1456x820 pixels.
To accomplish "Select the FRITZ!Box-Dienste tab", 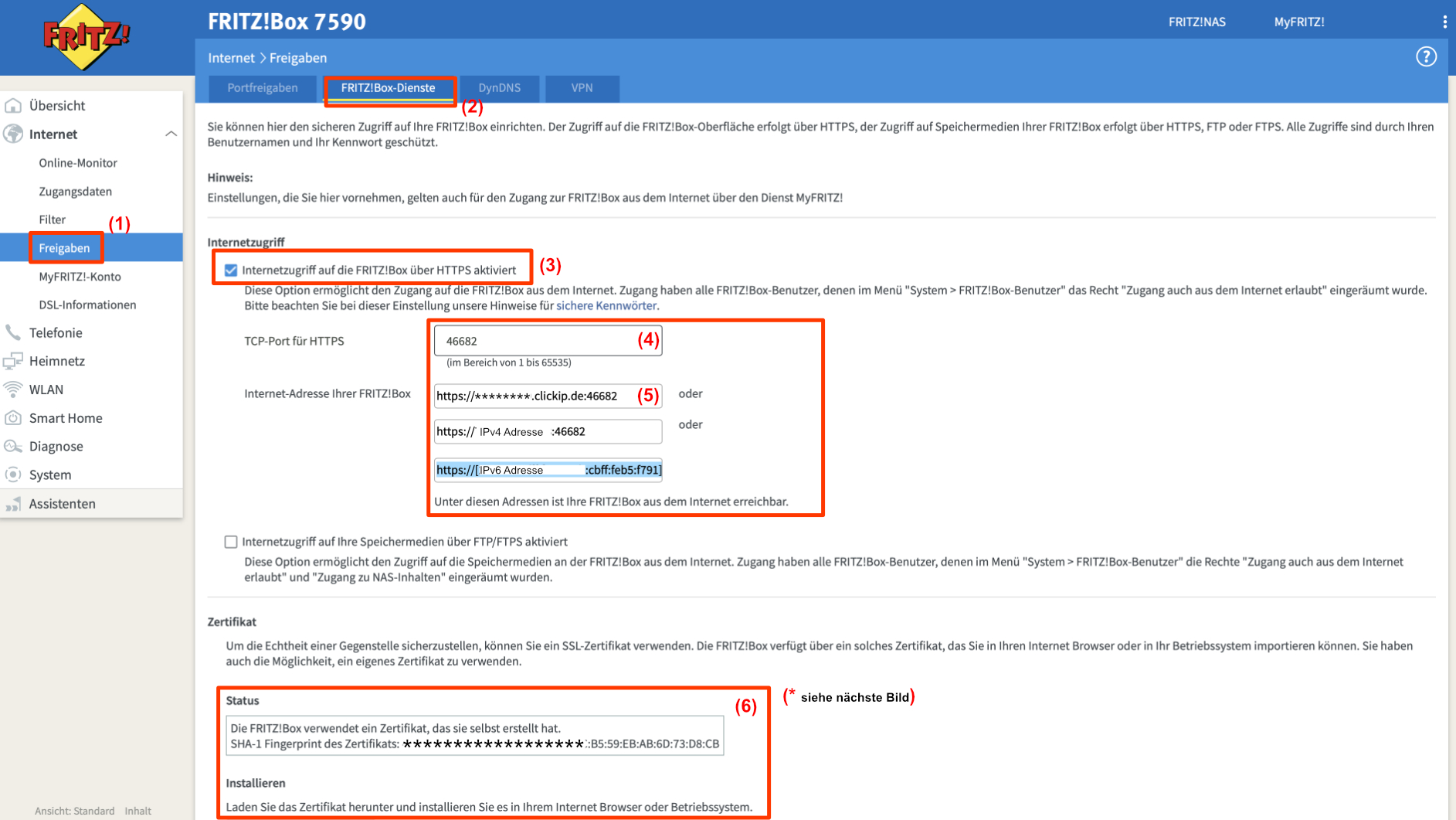I will point(389,88).
